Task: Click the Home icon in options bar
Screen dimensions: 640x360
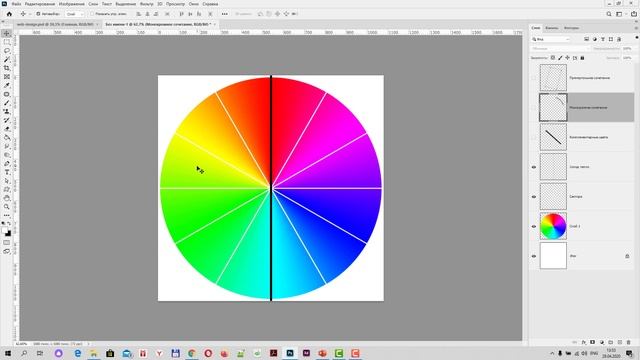Action: pyautogui.click(x=9, y=14)
